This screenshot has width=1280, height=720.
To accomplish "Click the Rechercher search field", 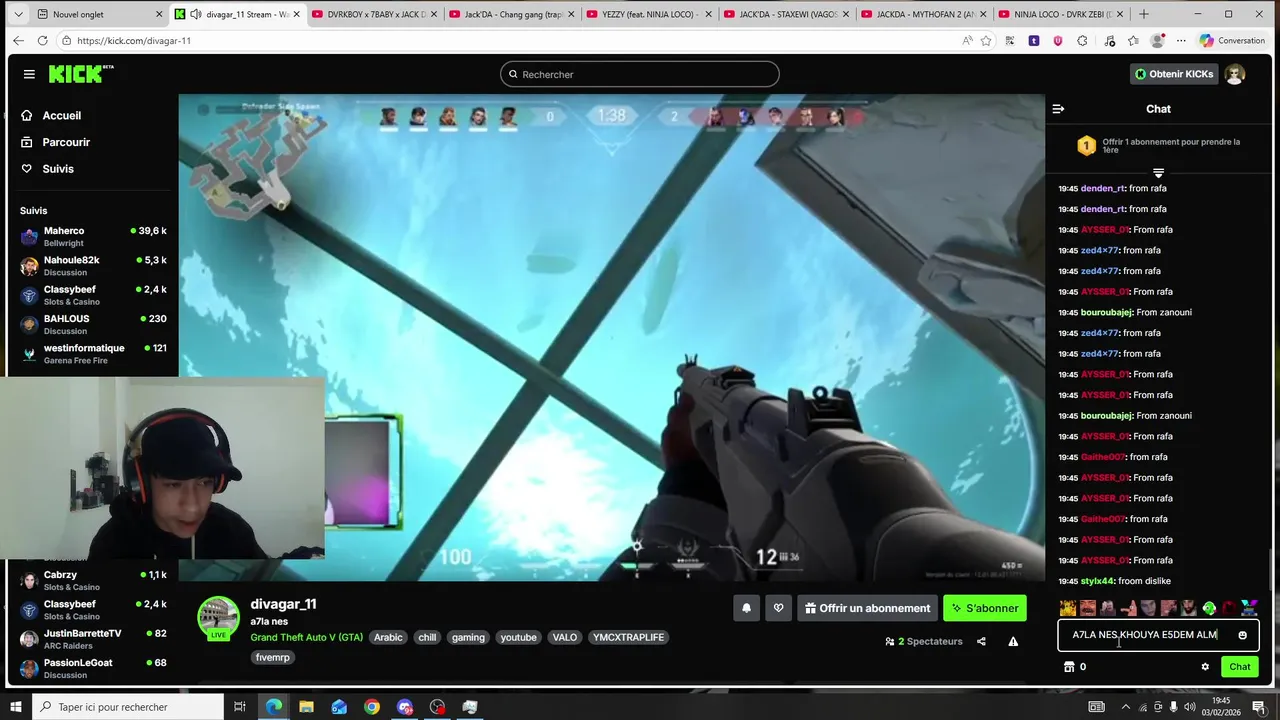I will click(x=640, y=74).
